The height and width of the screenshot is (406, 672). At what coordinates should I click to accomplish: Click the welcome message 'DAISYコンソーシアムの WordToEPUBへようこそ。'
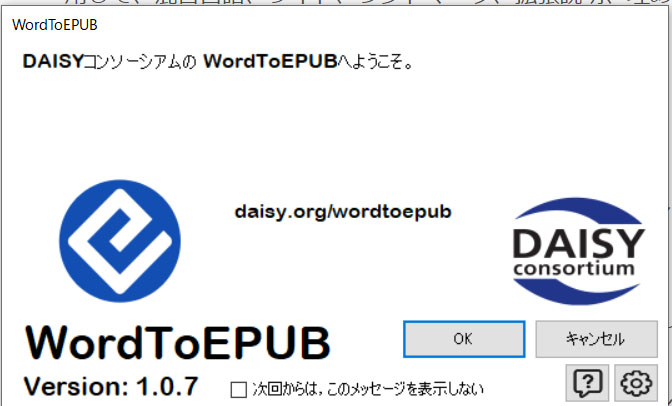218,62
